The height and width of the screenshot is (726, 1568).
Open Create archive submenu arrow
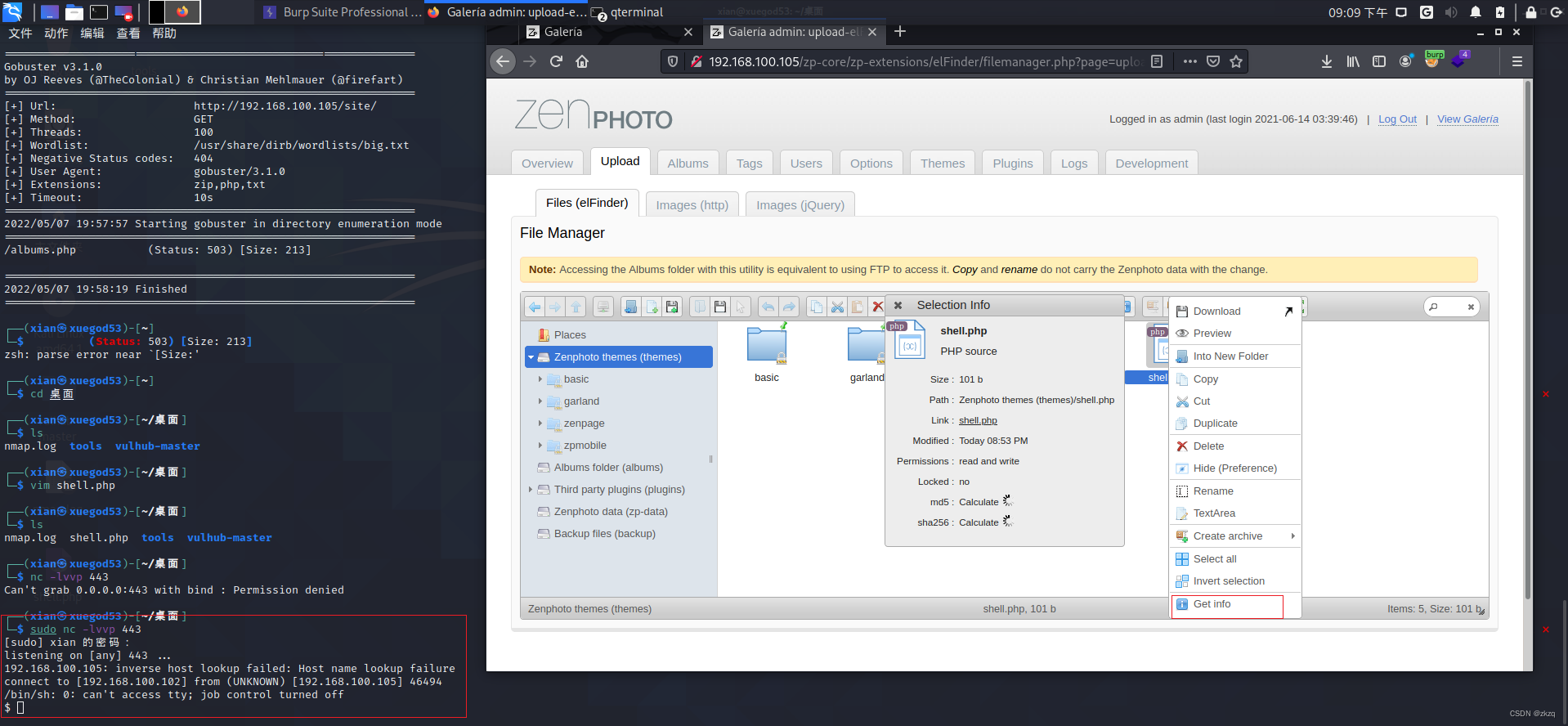[x=1292, y=536]
